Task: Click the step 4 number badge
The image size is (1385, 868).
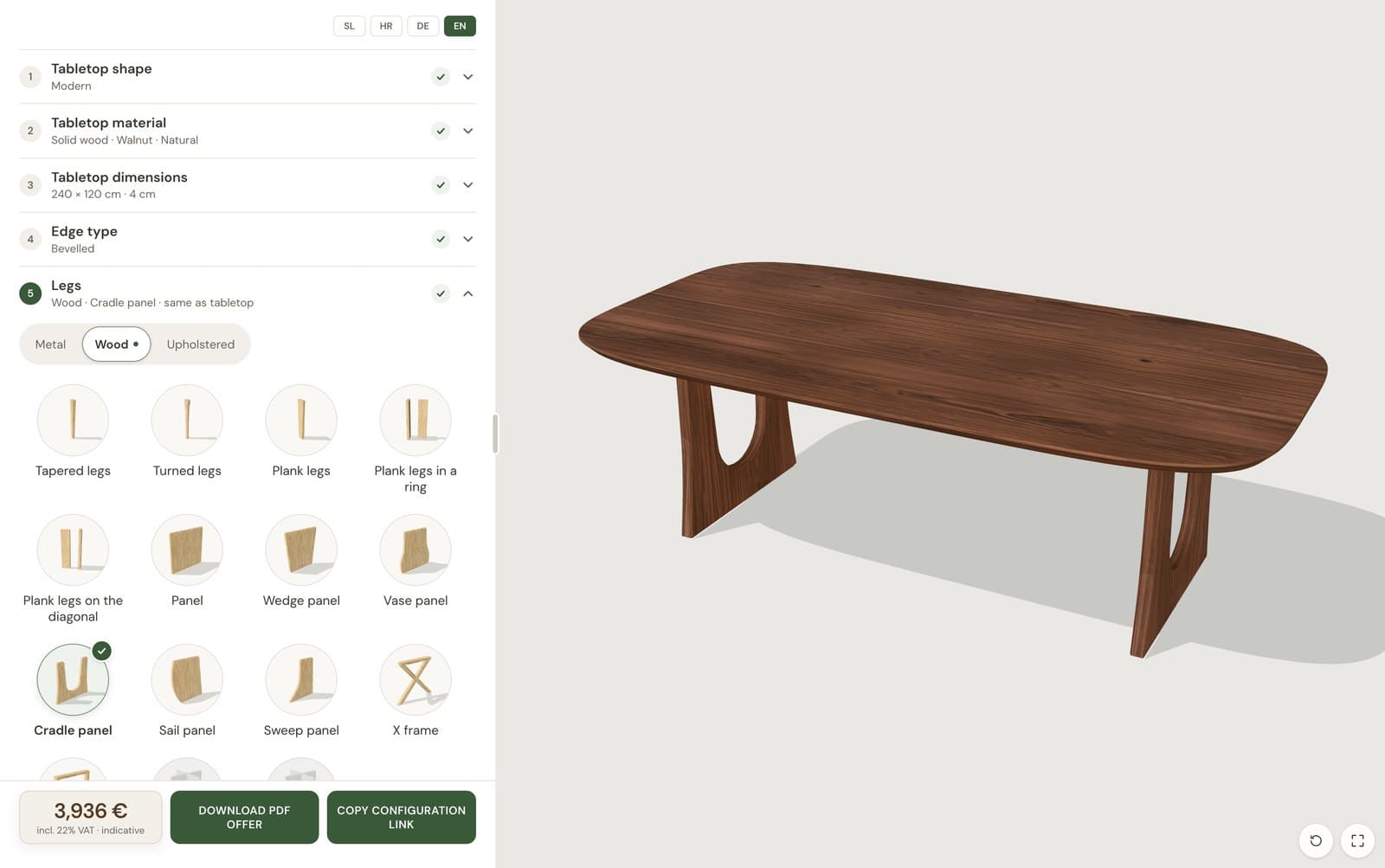Action: tap(30, 239)
